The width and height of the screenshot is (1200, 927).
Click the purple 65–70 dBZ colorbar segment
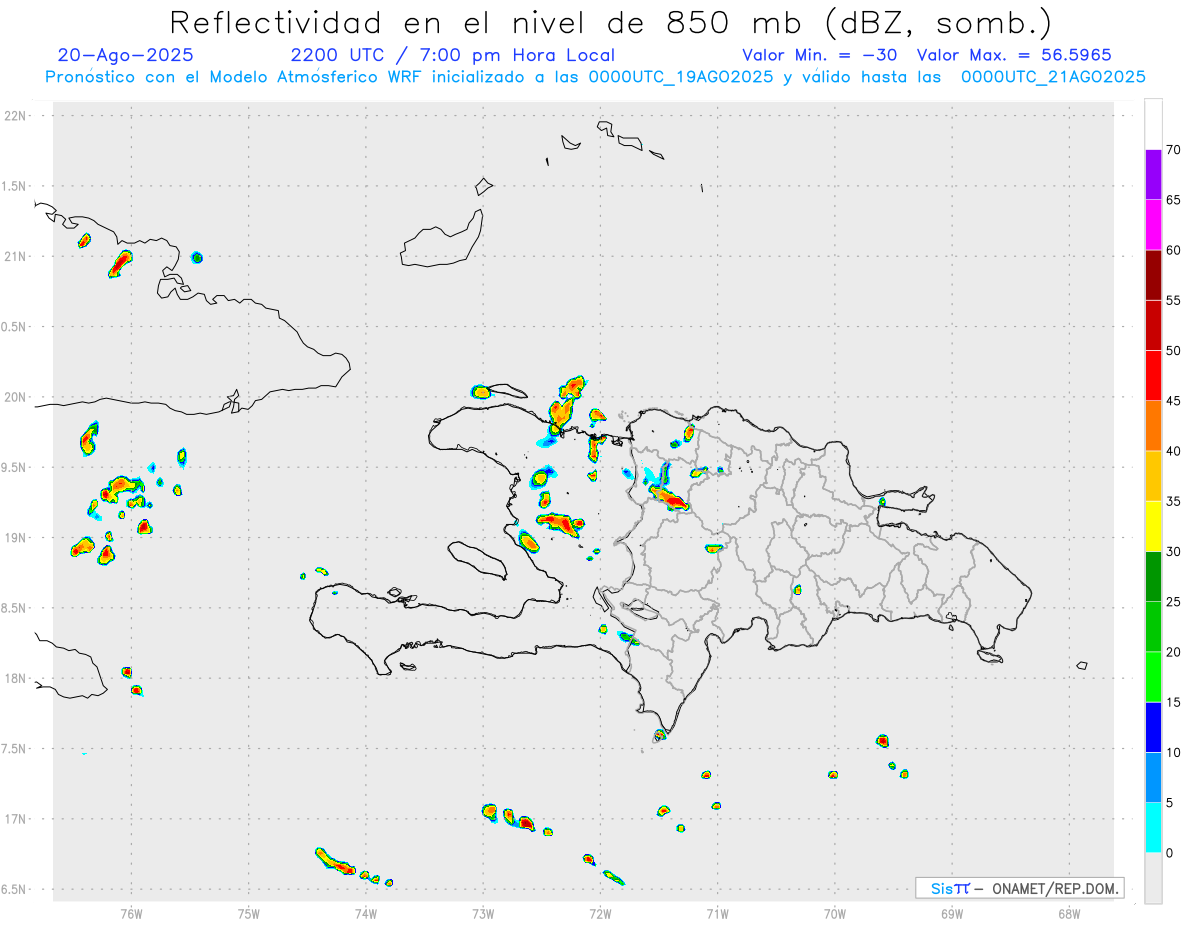pyautogui.click(x=1153, y=175)
